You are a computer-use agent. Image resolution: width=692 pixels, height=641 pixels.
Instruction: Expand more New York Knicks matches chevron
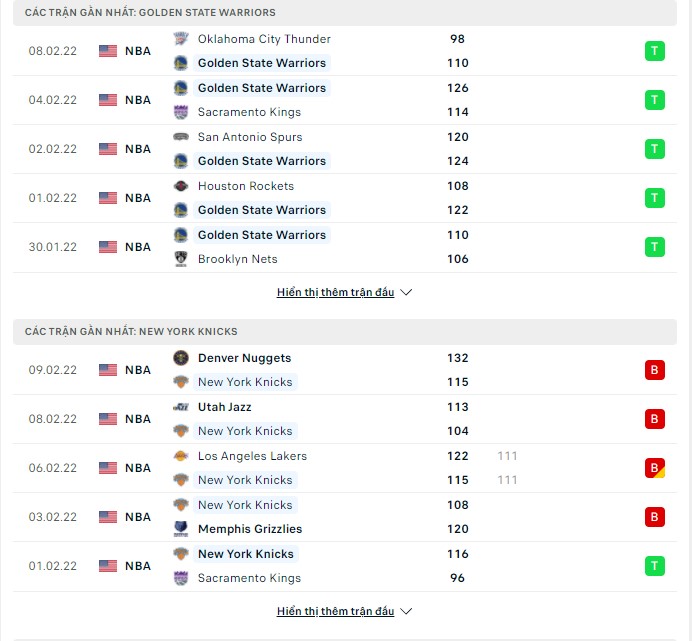click(406, 612)
